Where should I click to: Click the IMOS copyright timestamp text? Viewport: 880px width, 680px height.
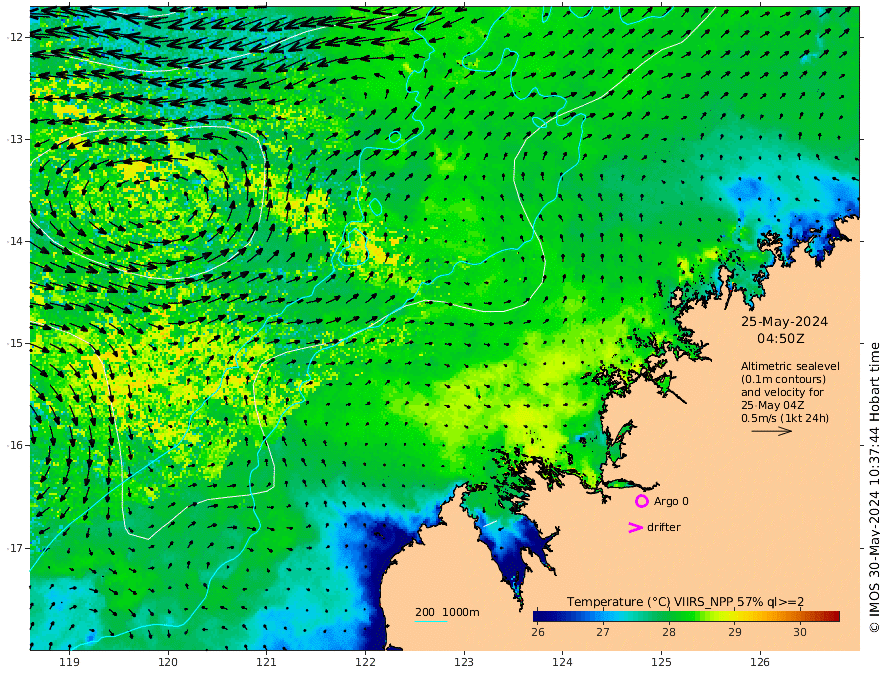coord(873,488)
